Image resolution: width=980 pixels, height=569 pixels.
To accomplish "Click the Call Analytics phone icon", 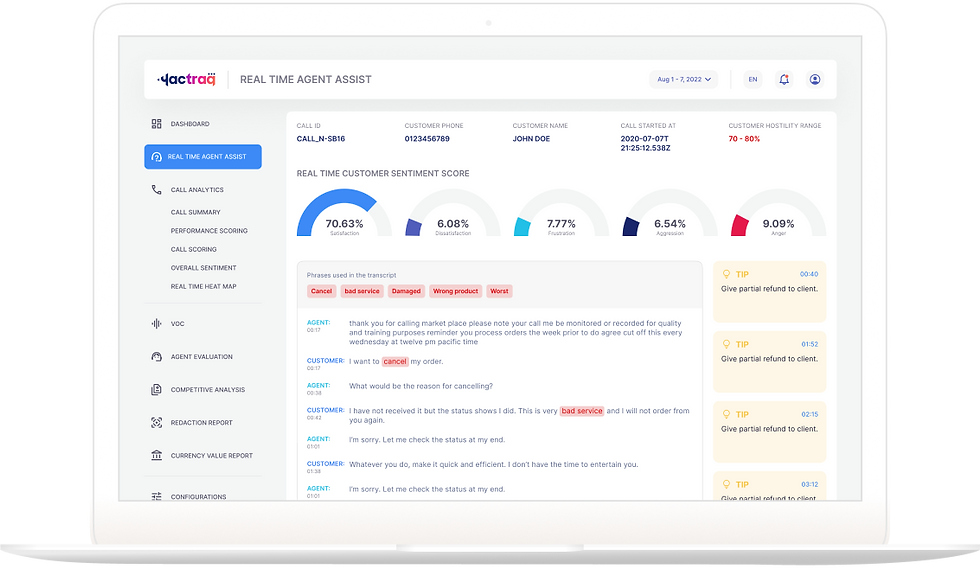I will 156,189.
